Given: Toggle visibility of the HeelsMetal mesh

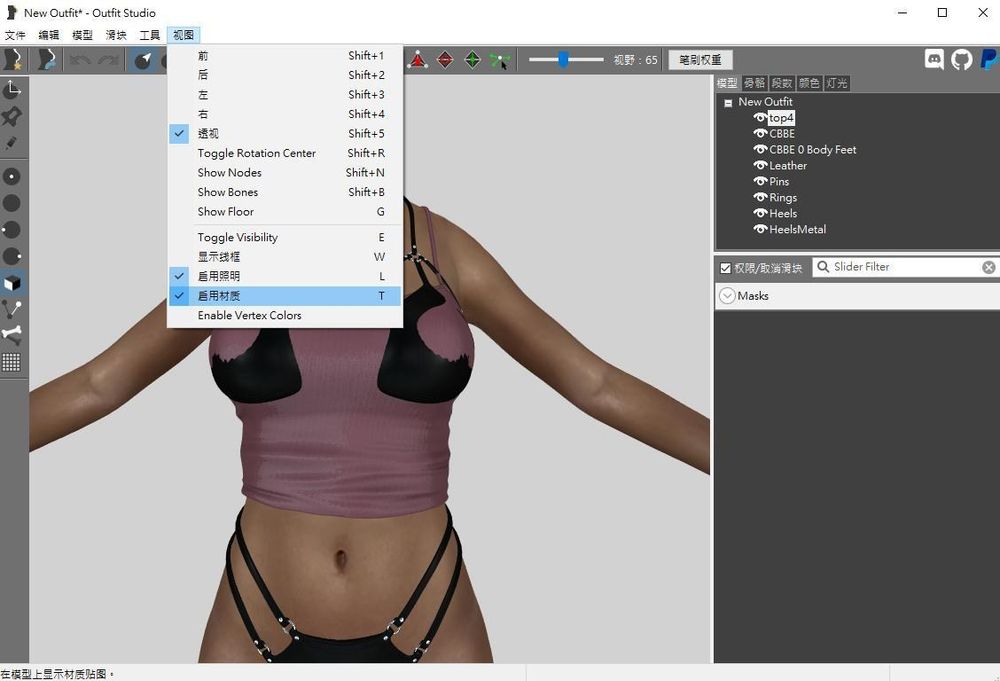Looking at the screenshot, I should click(x=760, y=230).
